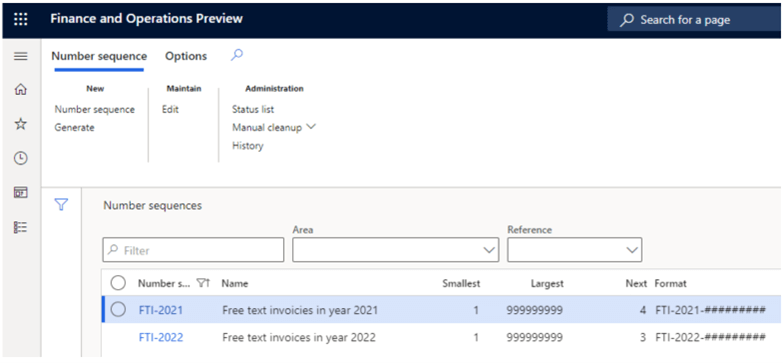Click the FTI-2022-######### format cell
Viewport: 783px width, 363px height.
[x=710, y=338]
